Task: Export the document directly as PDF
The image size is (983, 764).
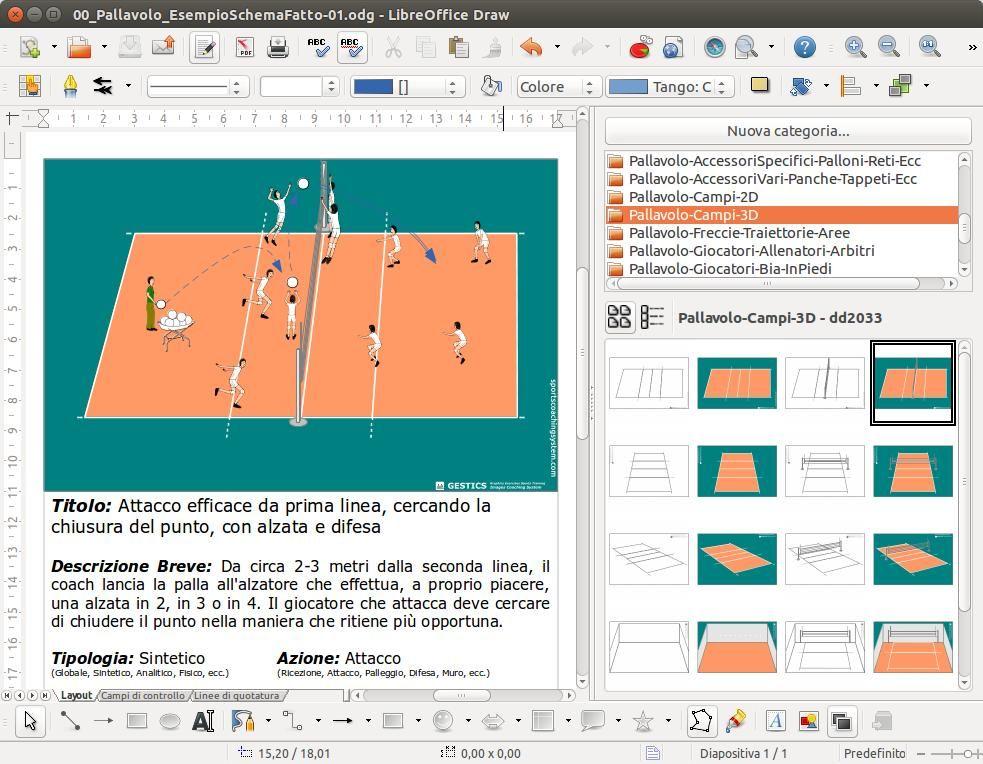Action: 245,47
